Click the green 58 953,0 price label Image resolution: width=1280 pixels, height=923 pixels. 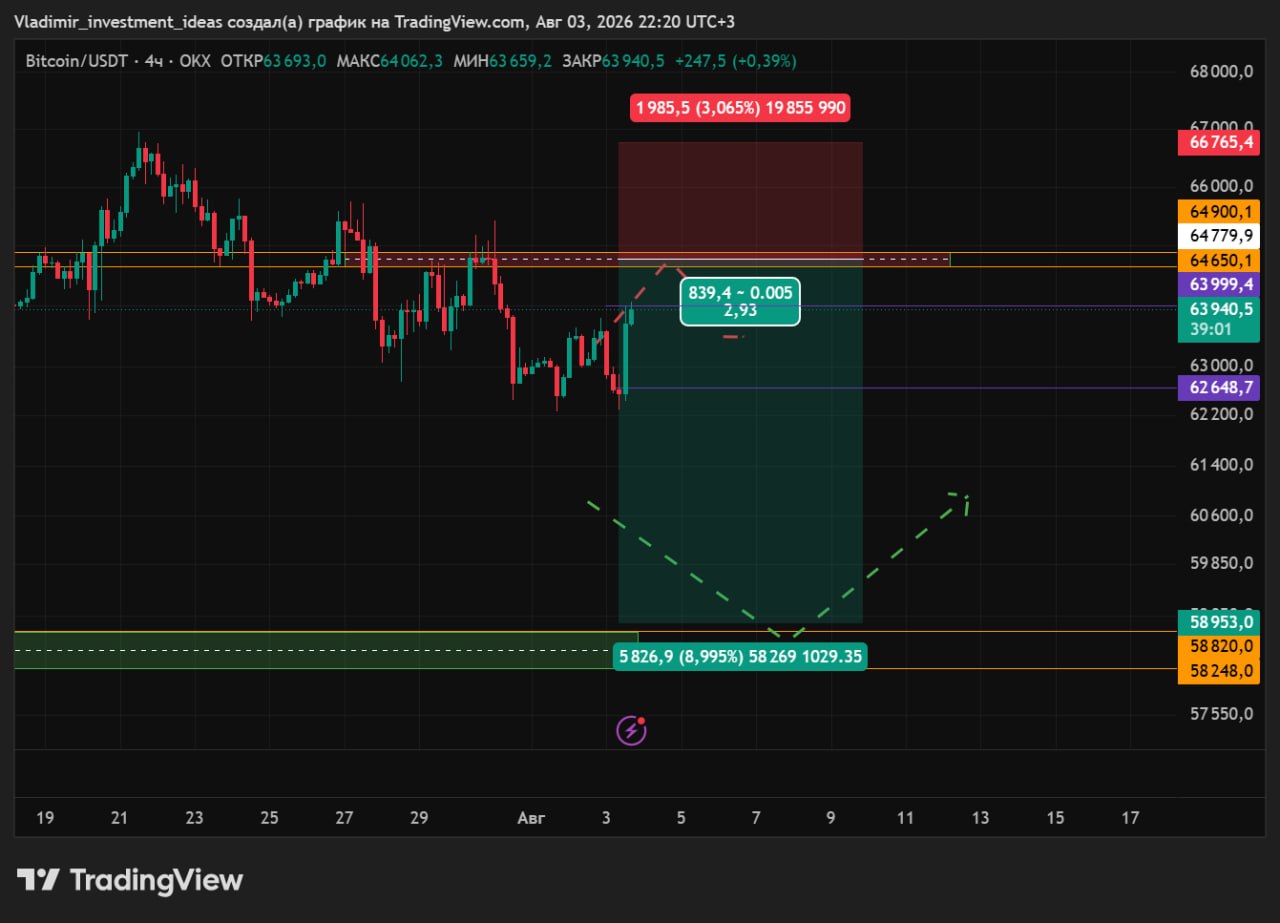(x=1220, y=622)
